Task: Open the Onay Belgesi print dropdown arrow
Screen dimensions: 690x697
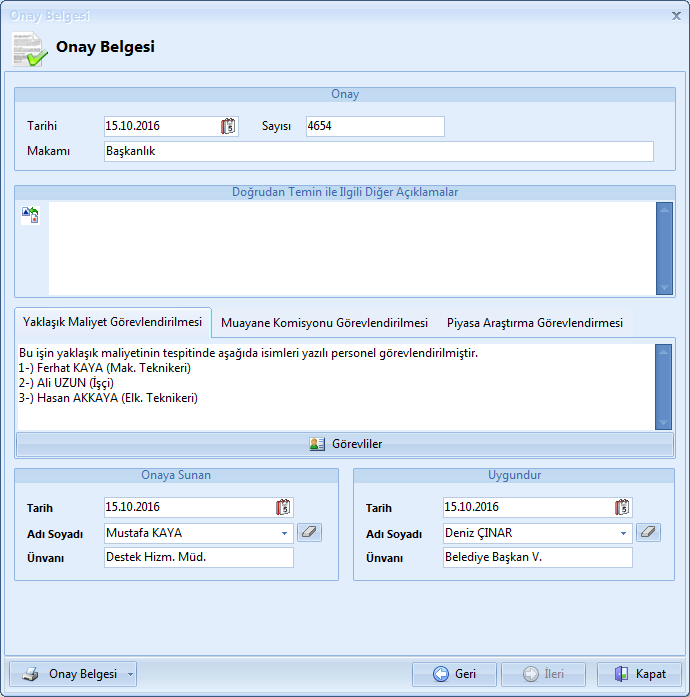Action: click(130, 674)
